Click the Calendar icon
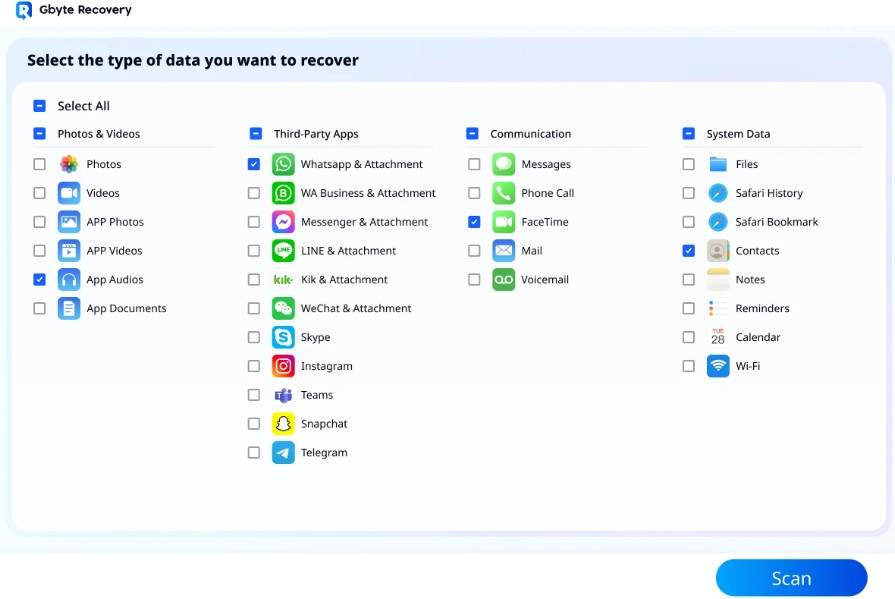Image resolution: width=895 pixels, height=599 pixels. click(718, 337)
